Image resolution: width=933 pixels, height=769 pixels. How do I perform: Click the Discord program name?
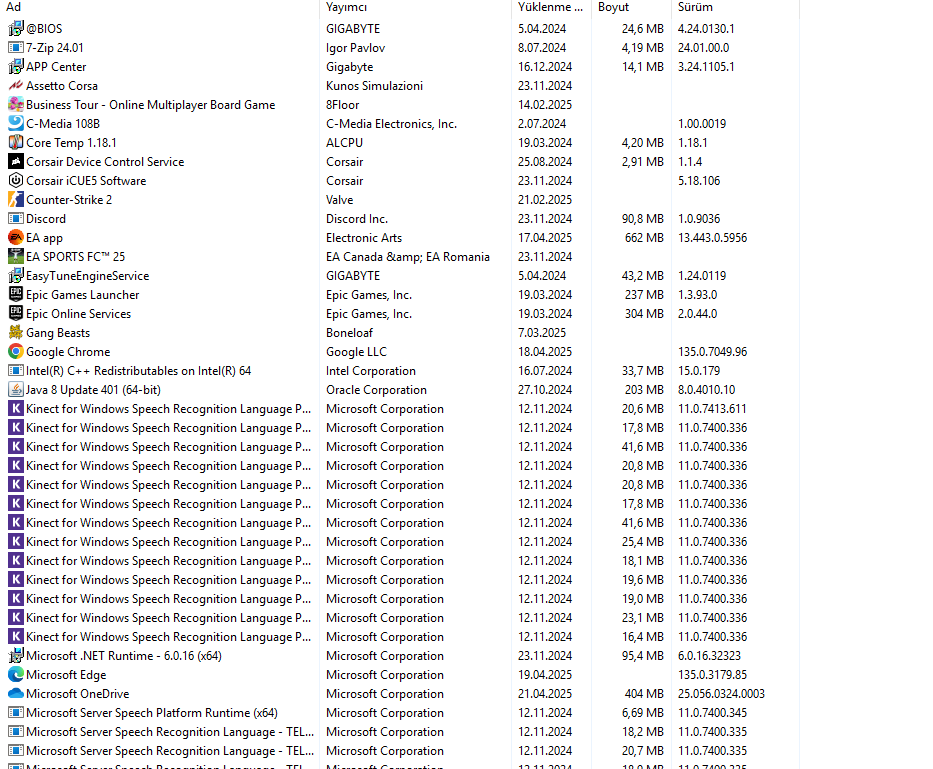point(46,219)
